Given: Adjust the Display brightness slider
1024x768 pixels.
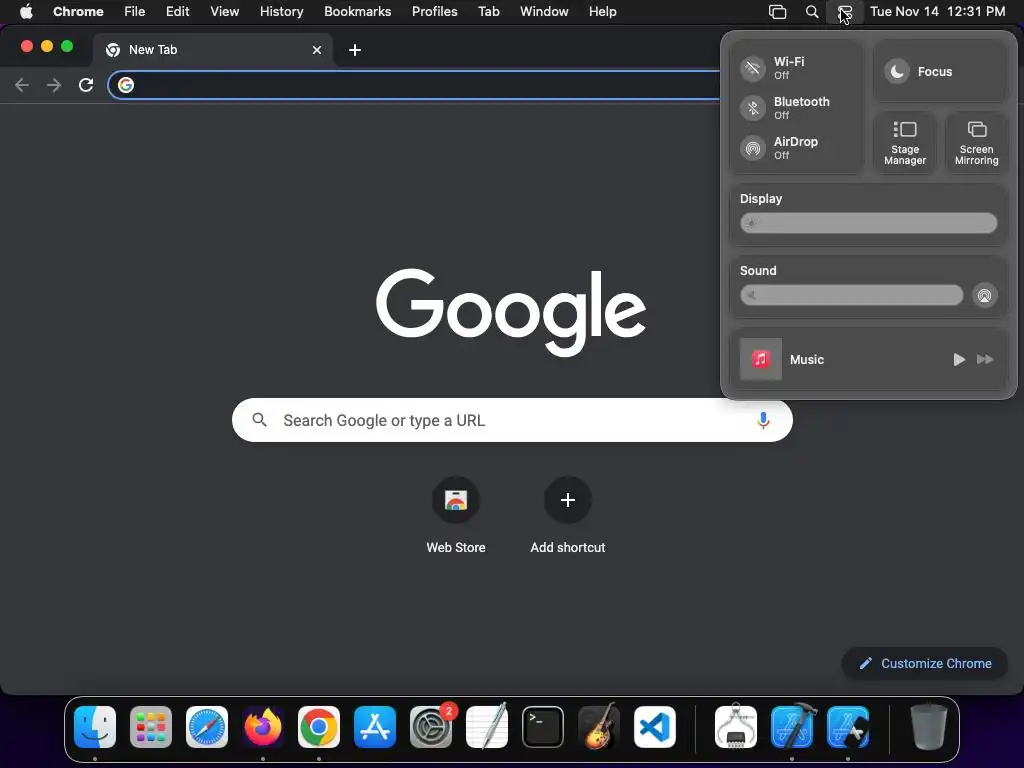Looking at the screenshot, I should [x=869, y=223].
